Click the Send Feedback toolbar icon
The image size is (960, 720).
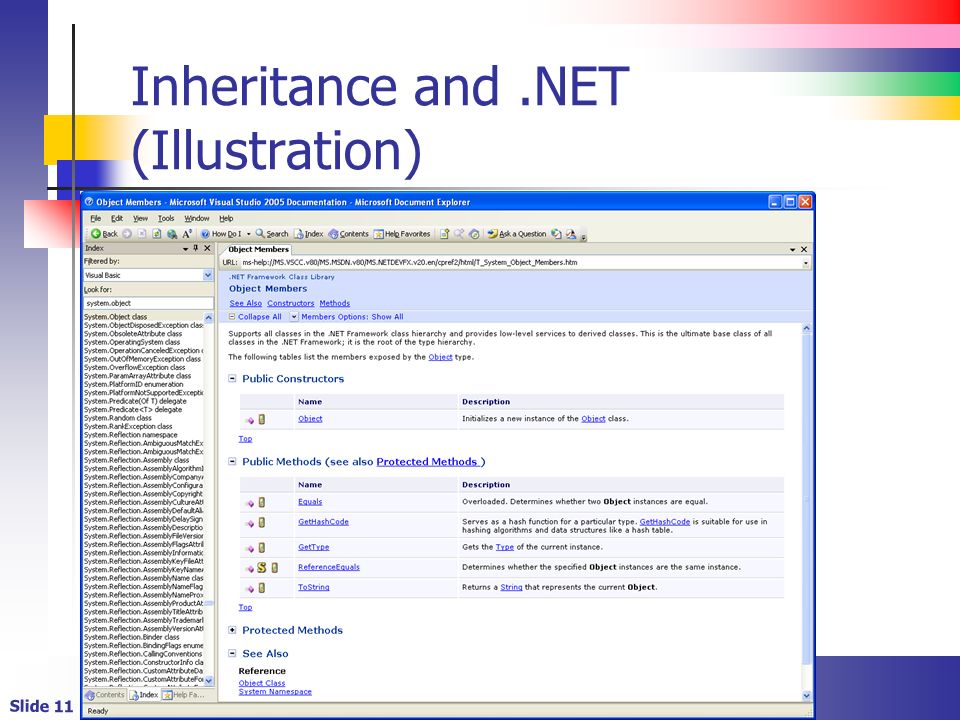(571, 234)
